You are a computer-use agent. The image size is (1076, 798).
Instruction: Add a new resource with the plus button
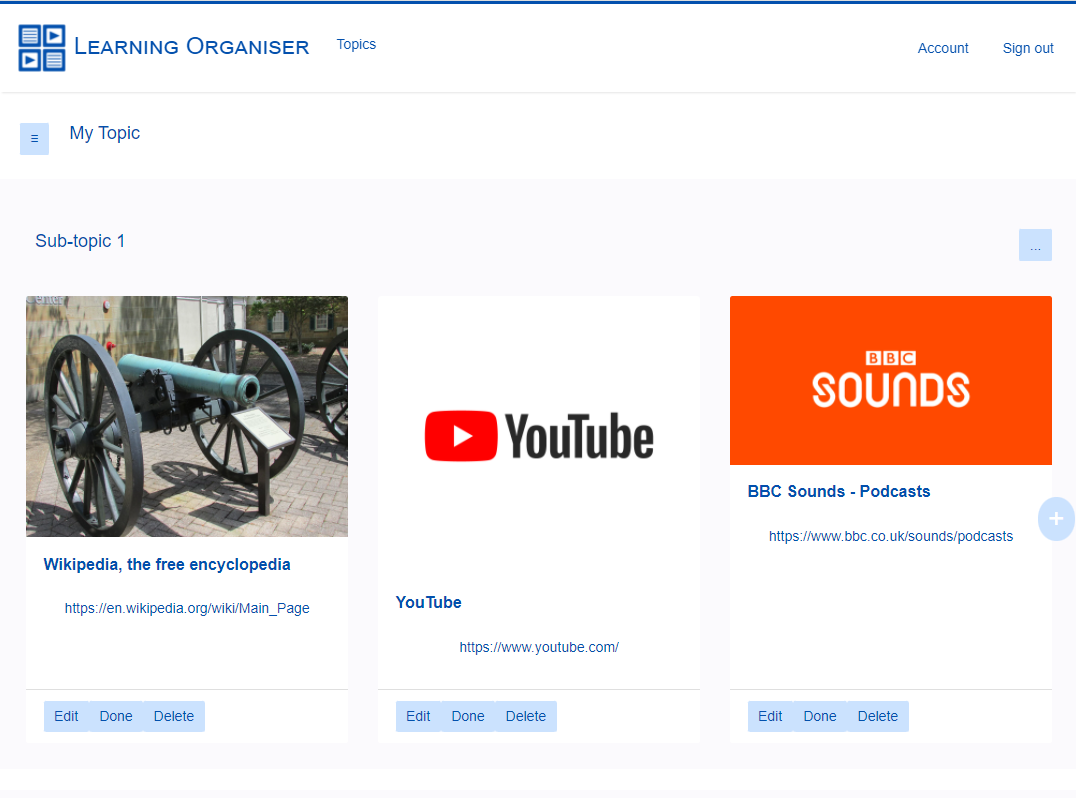coord(1056,519)
